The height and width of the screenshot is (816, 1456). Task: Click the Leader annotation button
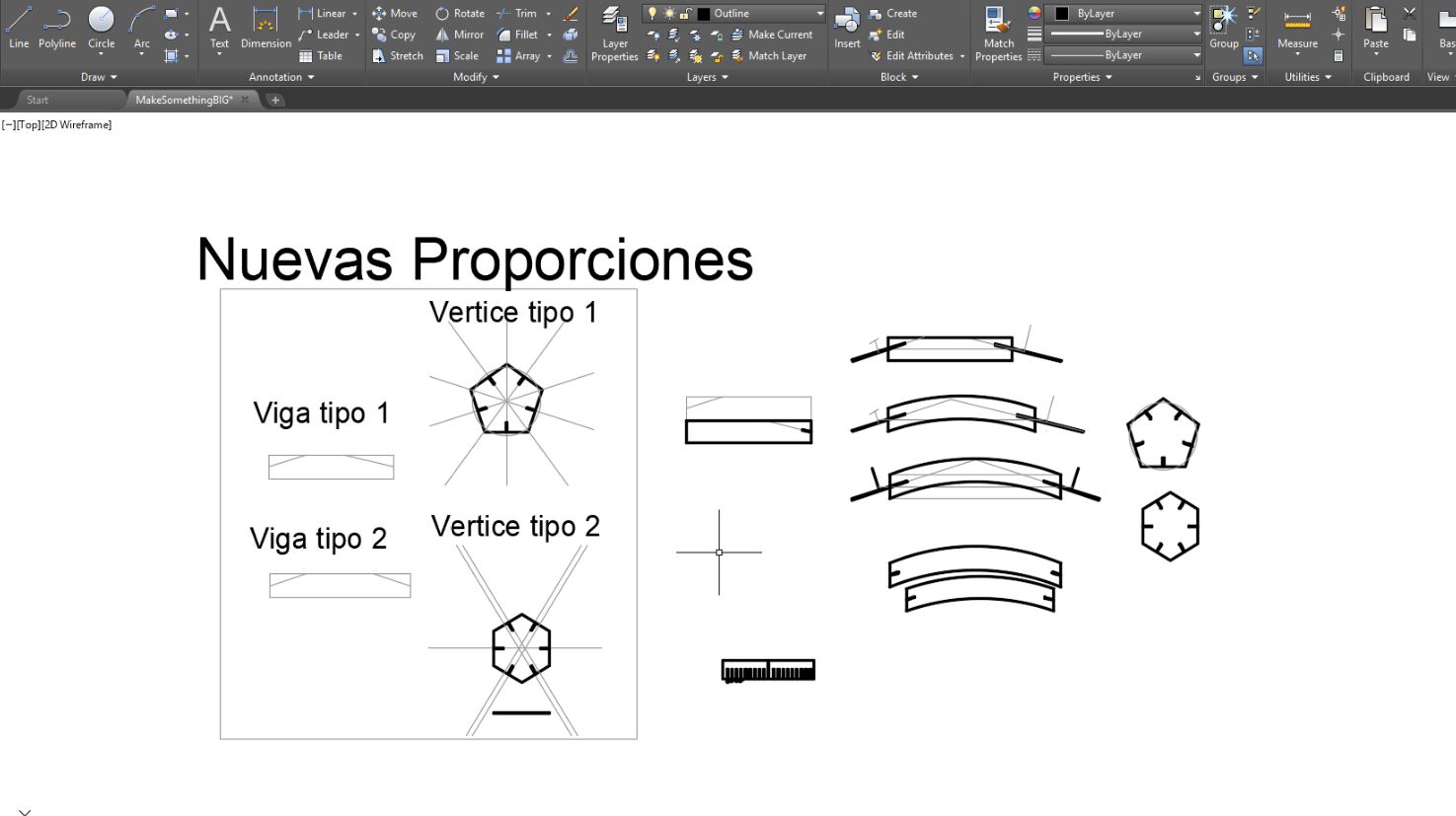pyautogui.click(x=324, y=35)
